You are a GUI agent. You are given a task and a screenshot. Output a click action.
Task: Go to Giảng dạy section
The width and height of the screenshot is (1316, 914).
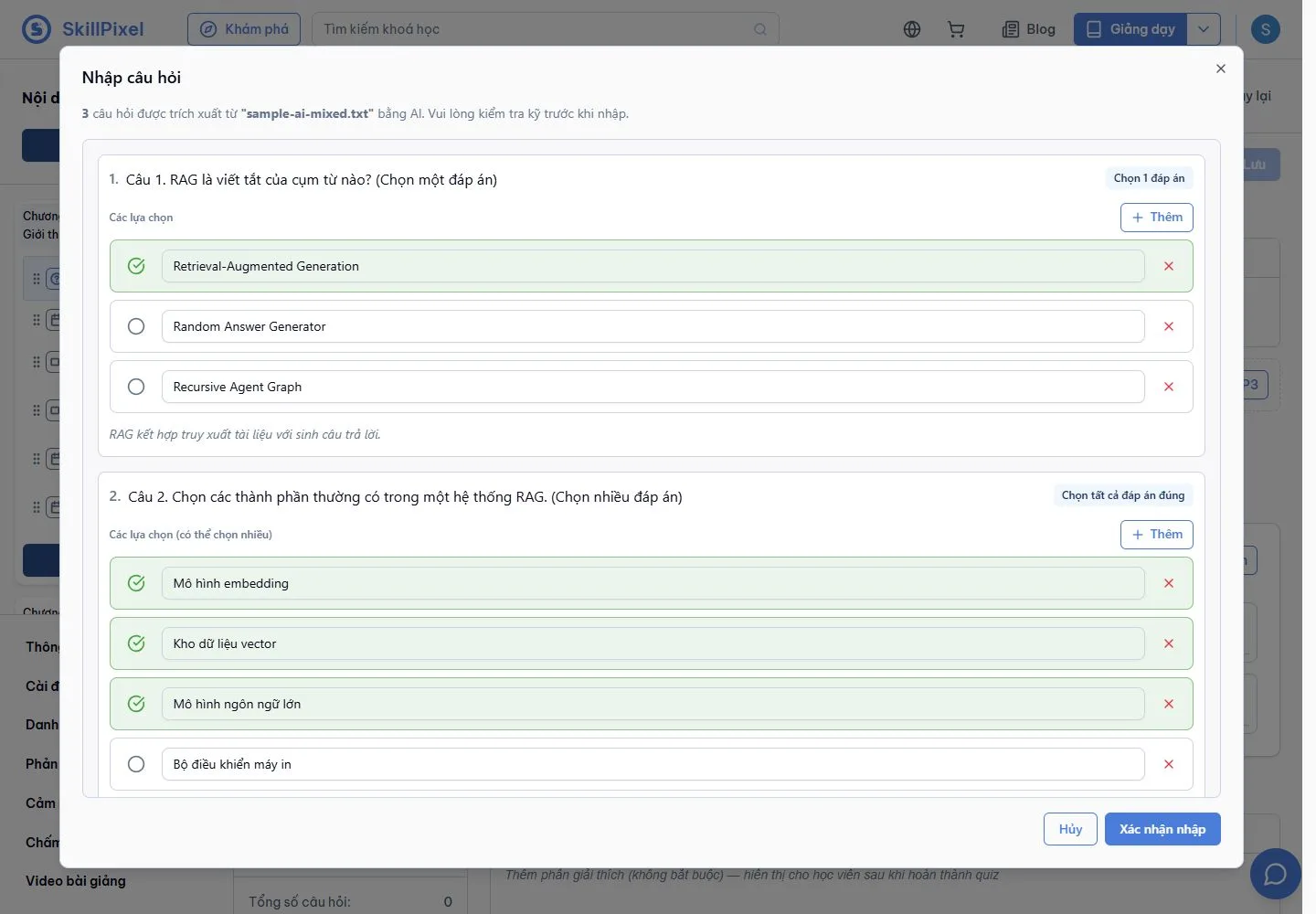coord(1130,29)
